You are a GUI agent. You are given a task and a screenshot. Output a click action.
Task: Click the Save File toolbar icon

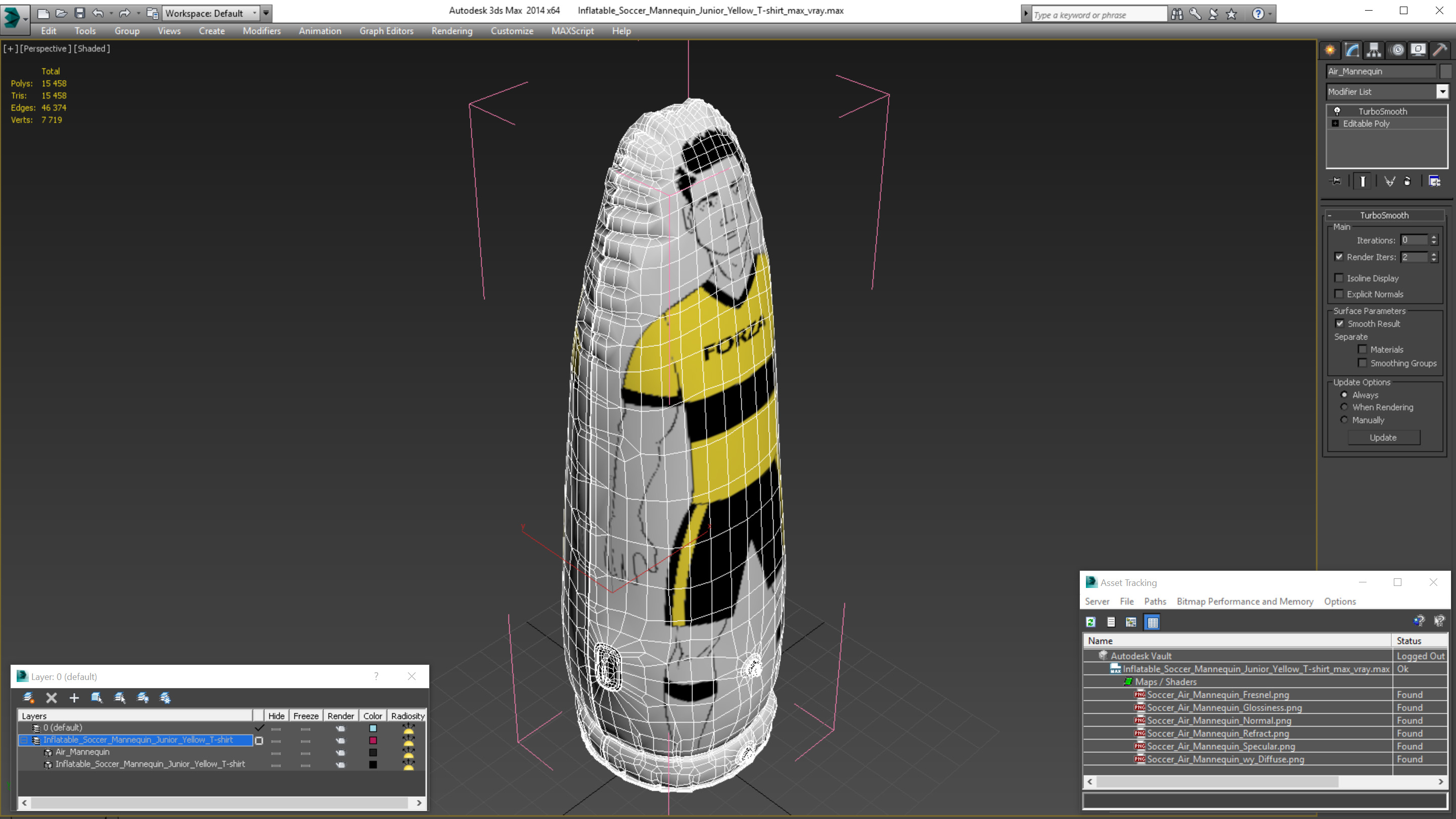click(x=80, y=13)
